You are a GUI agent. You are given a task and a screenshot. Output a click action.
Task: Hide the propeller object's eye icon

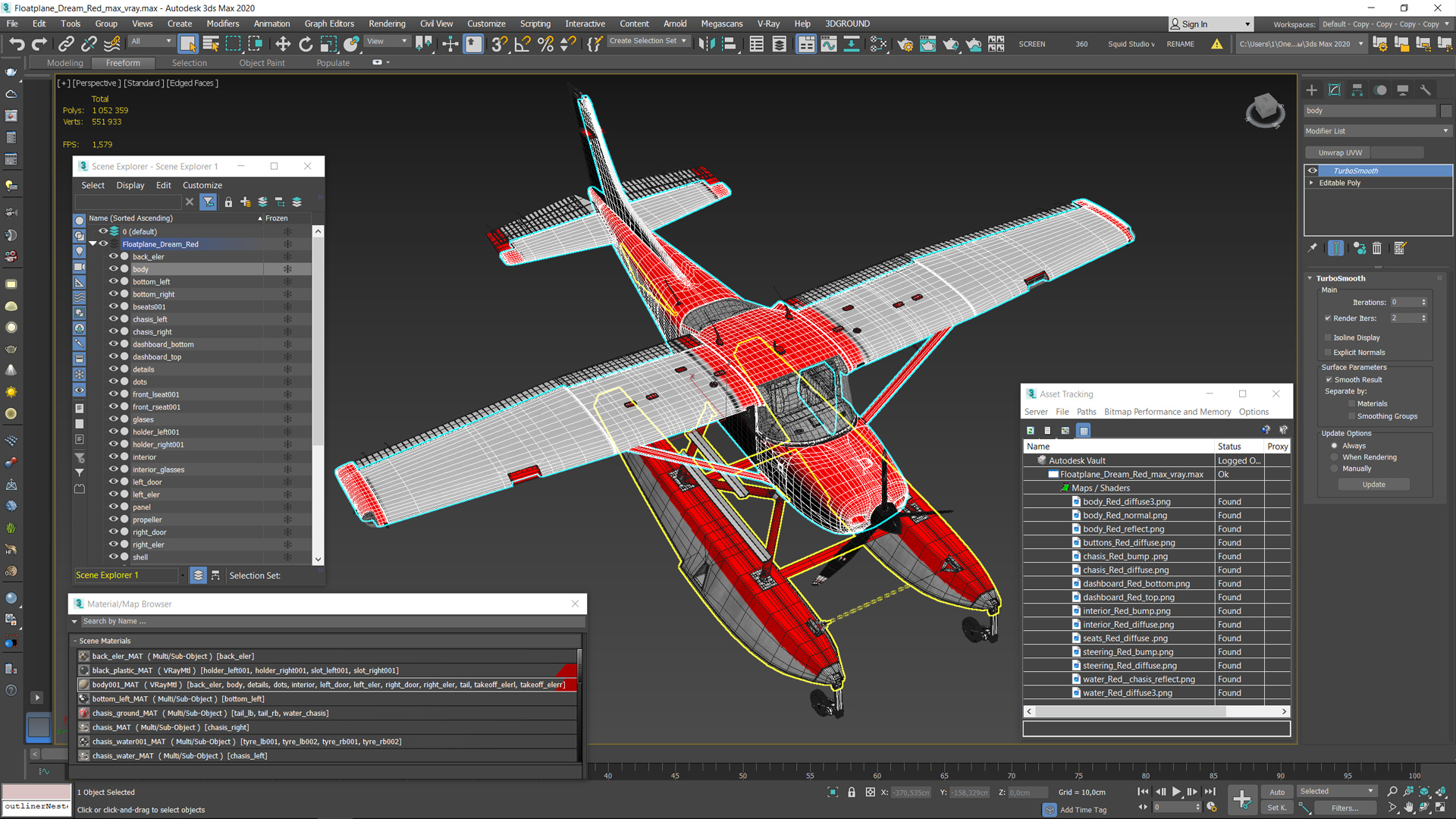[114, 519]
